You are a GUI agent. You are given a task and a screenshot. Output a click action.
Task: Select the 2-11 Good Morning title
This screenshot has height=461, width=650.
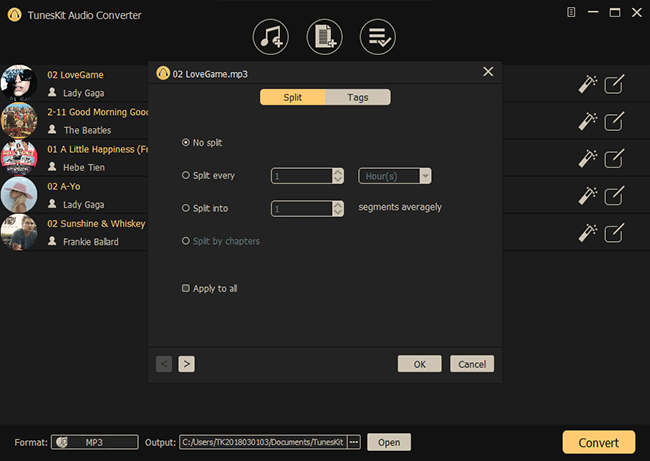click(97, 112)
